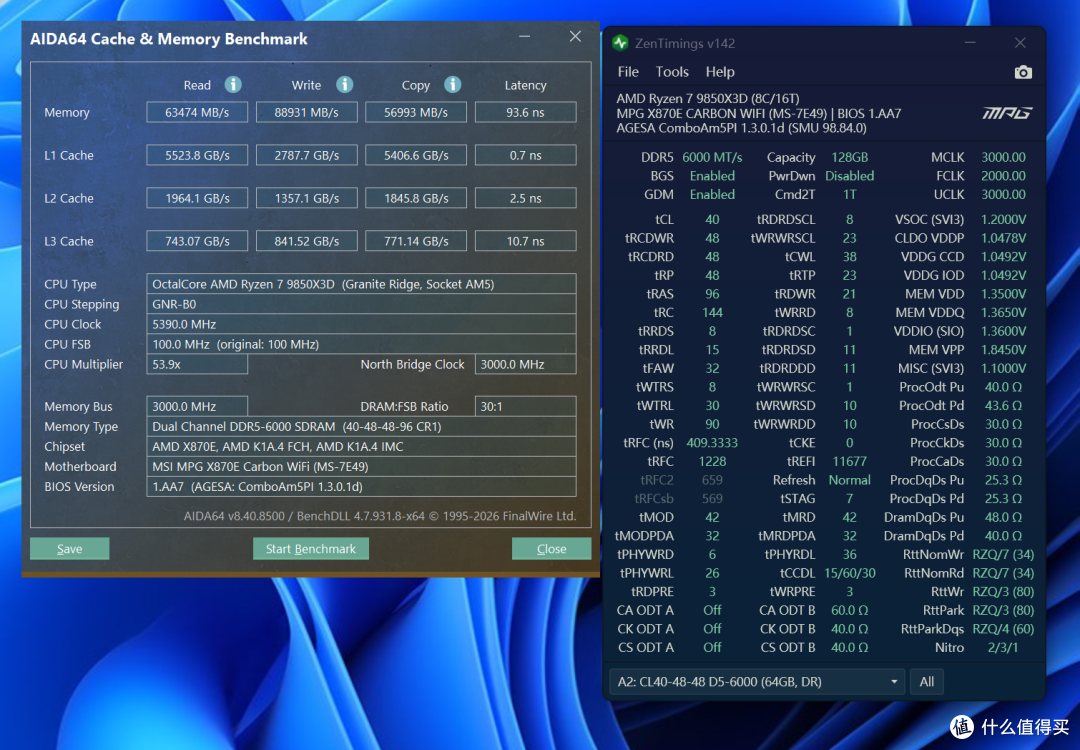Select the Memory Copy 56993 MB/s field
1080x750 pixels.
[416, 112]
